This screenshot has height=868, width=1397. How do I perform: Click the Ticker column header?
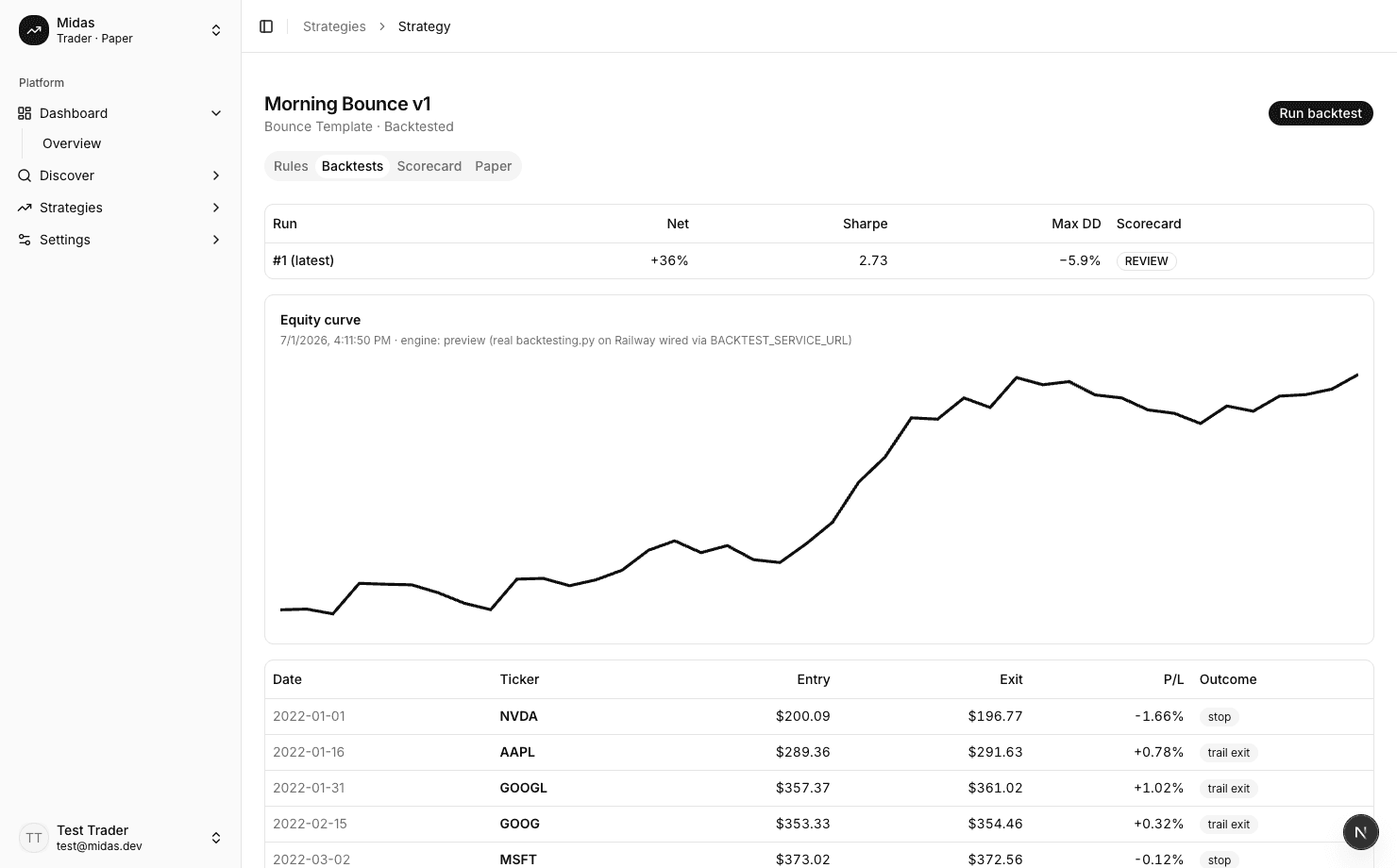(519, 679)
